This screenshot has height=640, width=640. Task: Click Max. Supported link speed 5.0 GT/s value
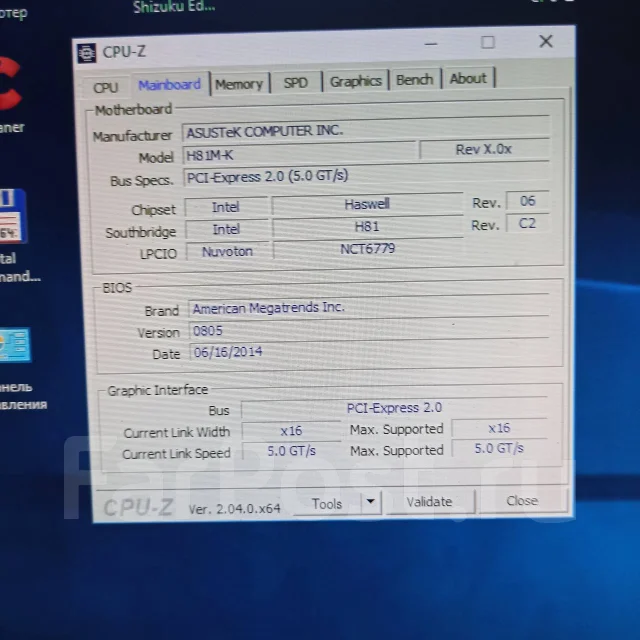(499, 449)
